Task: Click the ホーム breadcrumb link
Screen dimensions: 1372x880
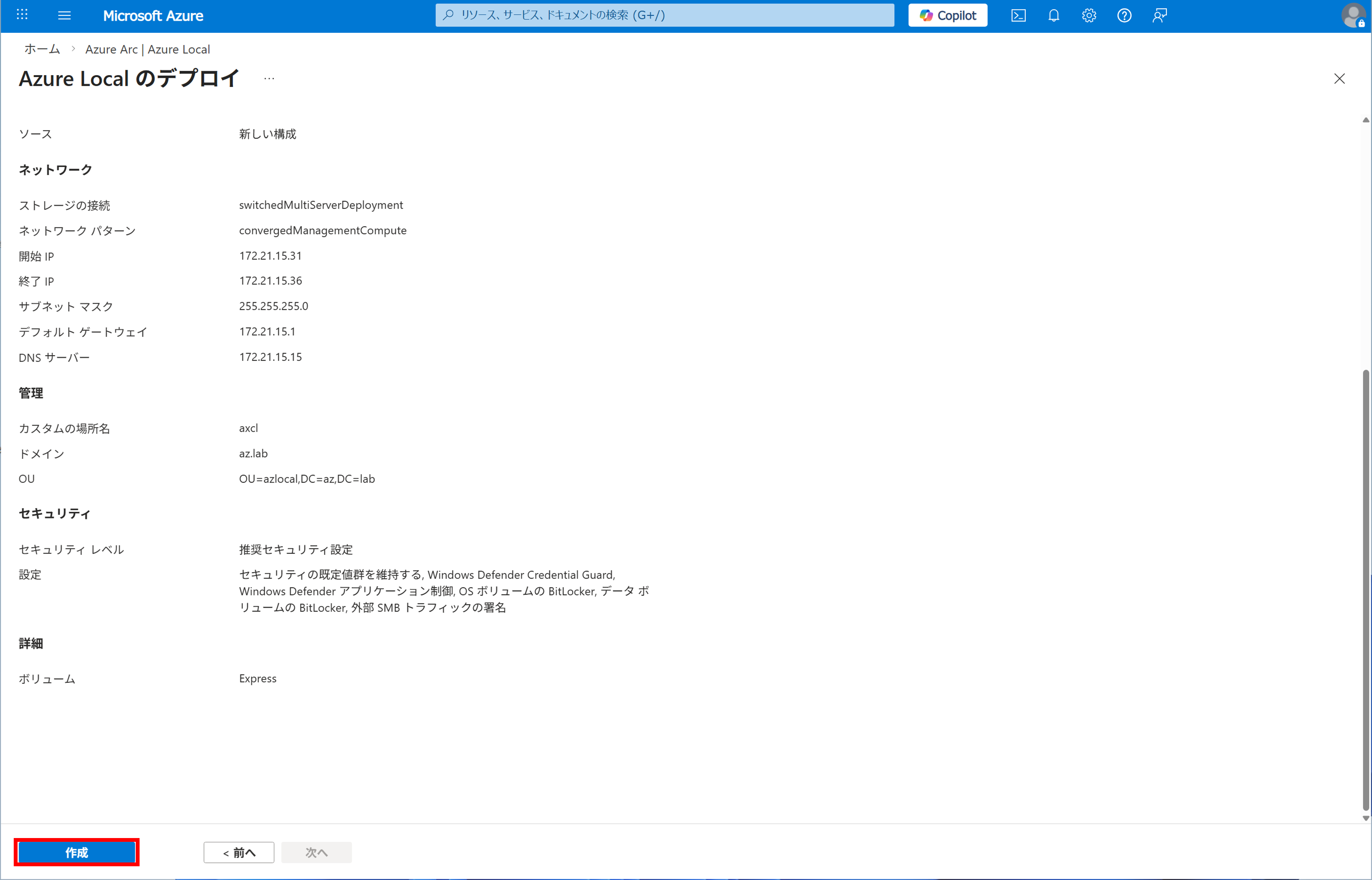Action: [42, 49]
